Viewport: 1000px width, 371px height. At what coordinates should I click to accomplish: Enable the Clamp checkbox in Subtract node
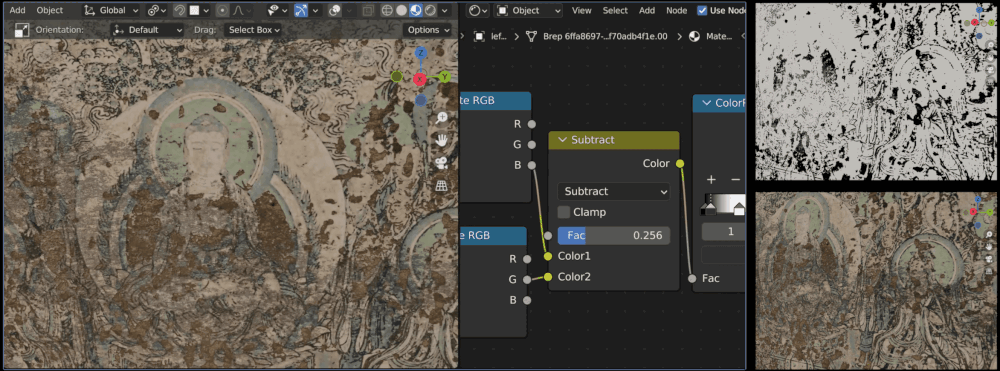click(564, 212)
